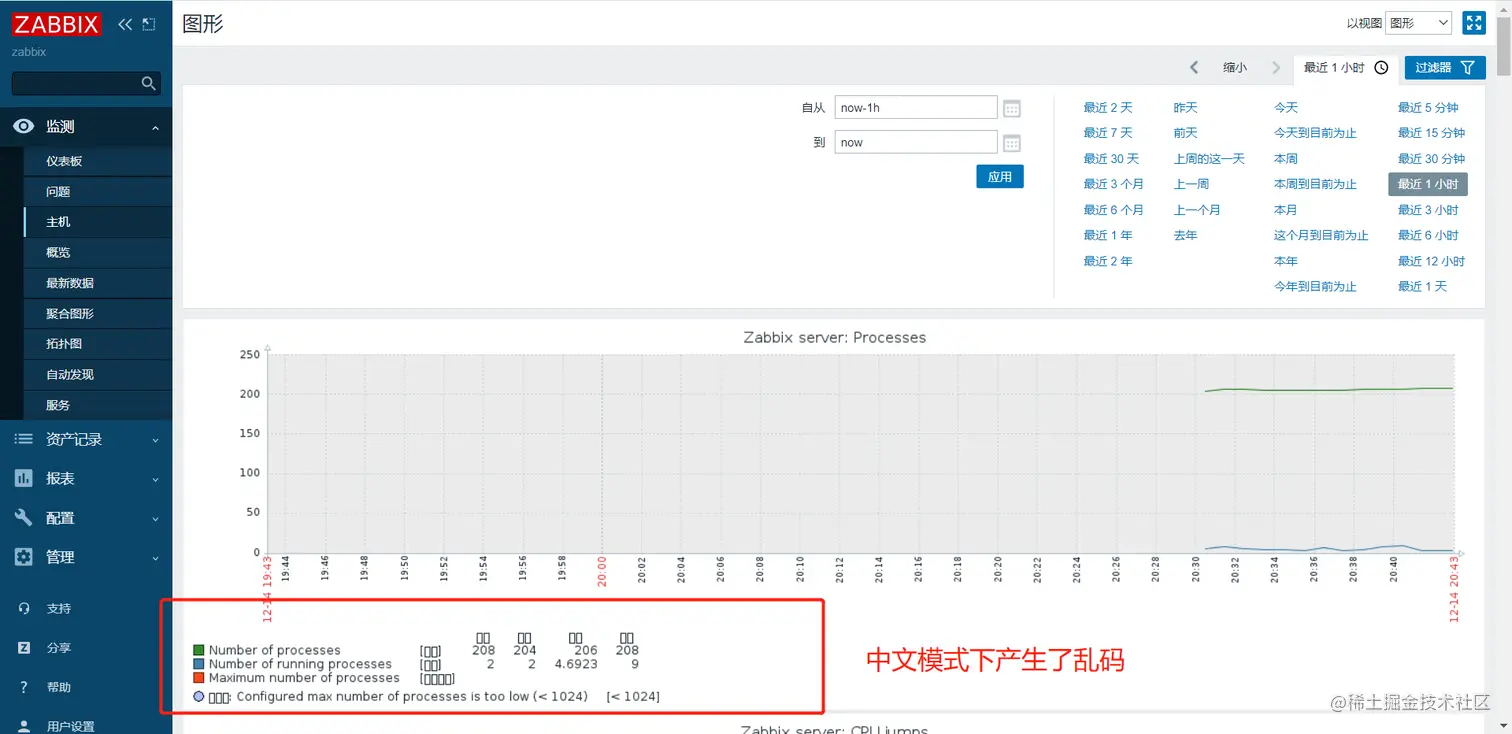Select 最近 5 分钟 time range

pyautogui.click(x=1428, y=108)
